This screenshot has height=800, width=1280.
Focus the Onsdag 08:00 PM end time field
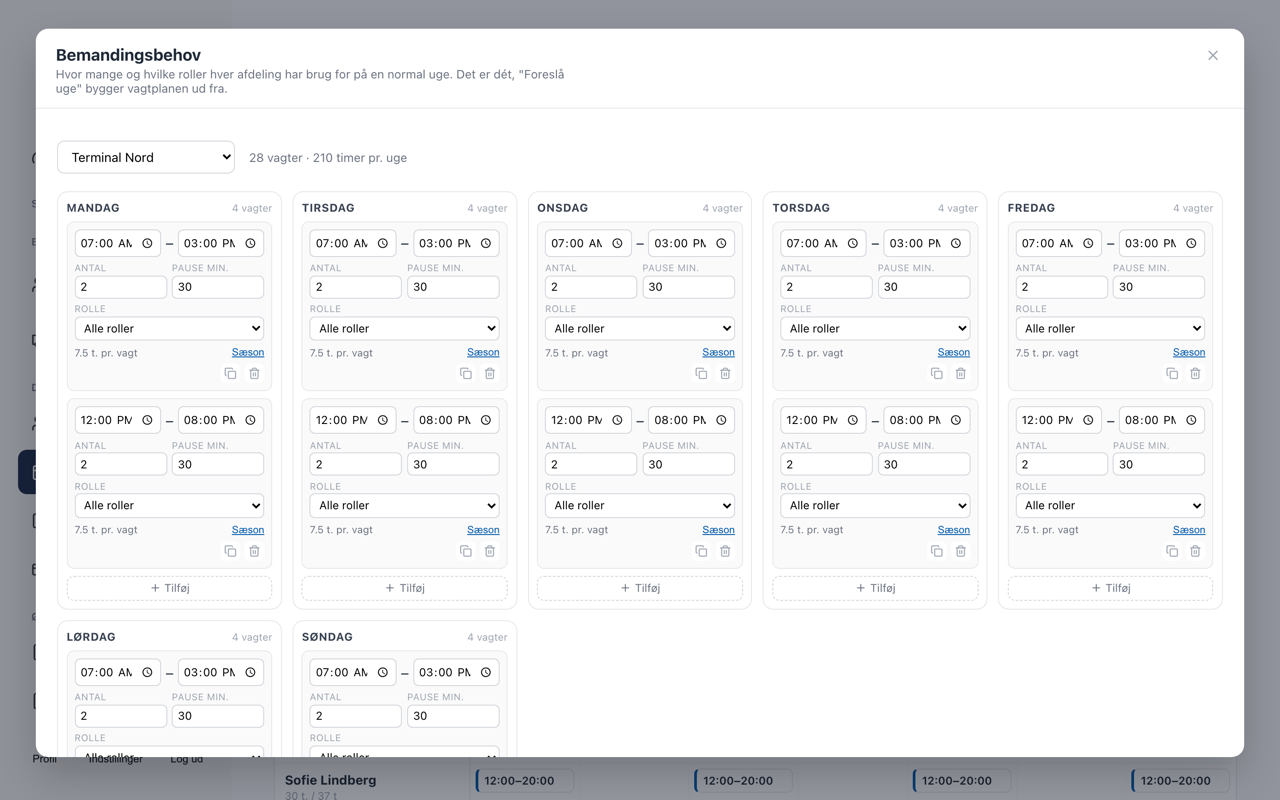point(691,420)
